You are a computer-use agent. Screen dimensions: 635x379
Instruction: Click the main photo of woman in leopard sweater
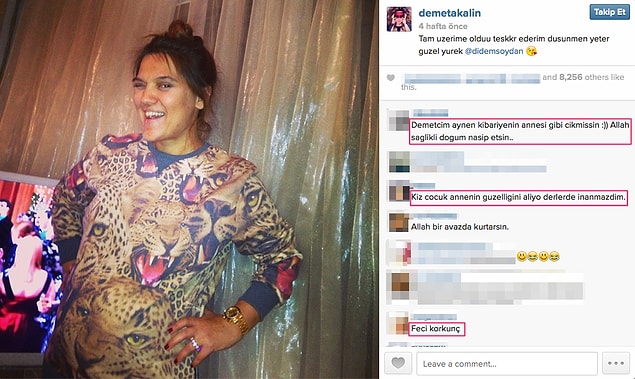[189, 190]
